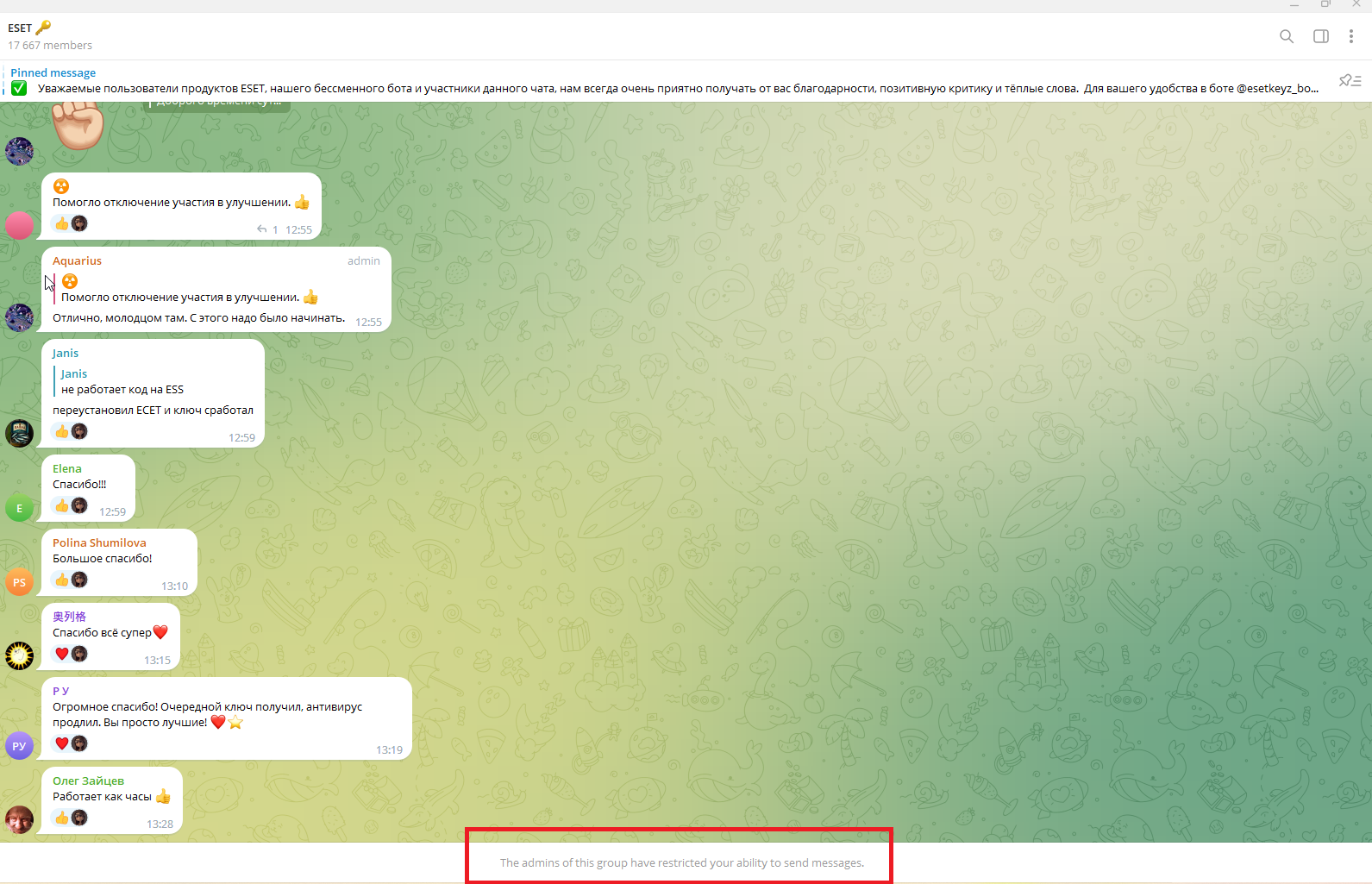Click the 17 667 members label
The height and width of the screenshot is (884, 1372).
tap(50, 46)
